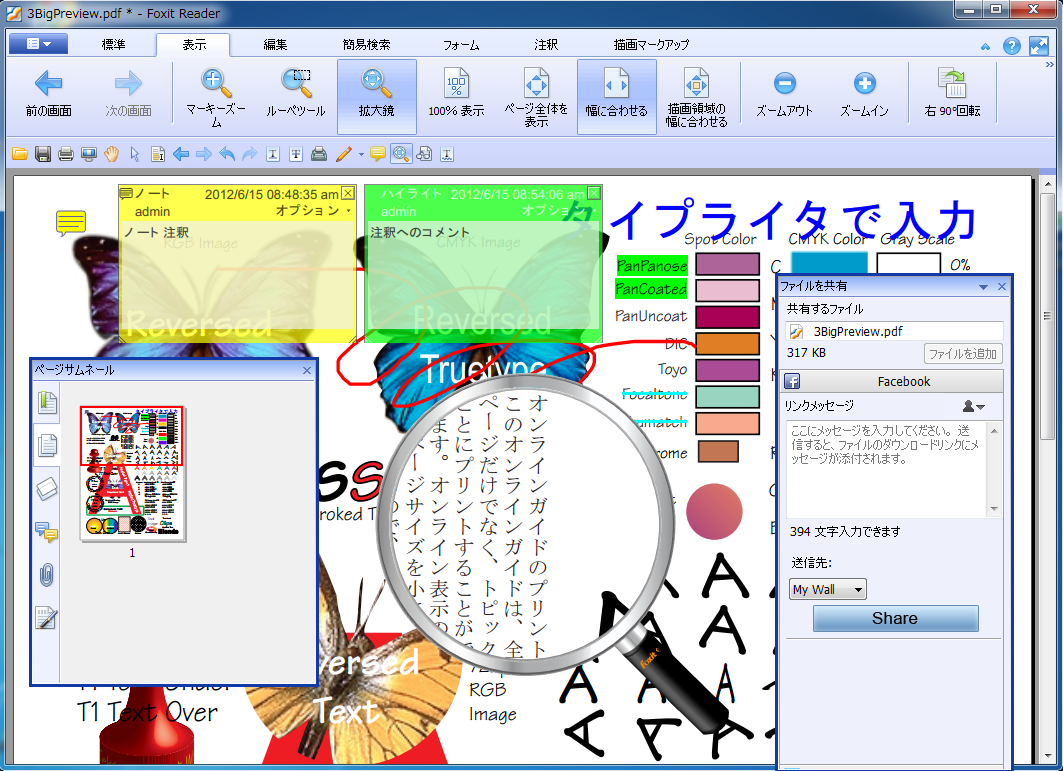
Task: Click the yellow note annotation icon on page
Action: point(71,223)
